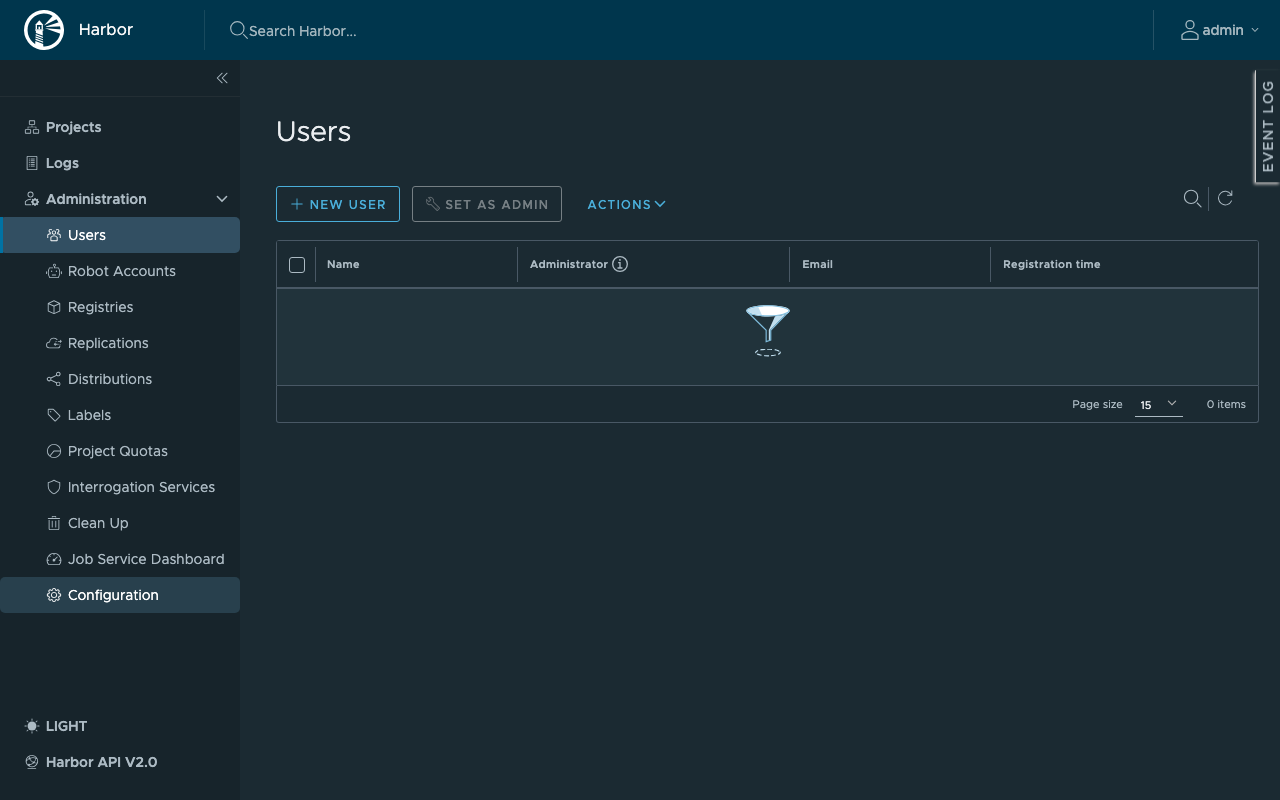Click the Registration time column header
This screenshot has width=1280, height=800.
point(1052,264)
